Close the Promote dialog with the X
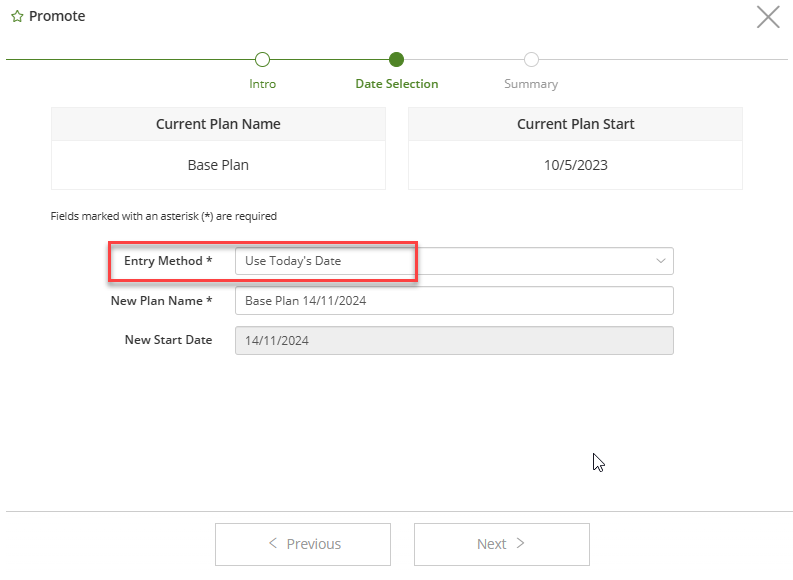The height and width of the screenshot is (580, 793). 768,17
